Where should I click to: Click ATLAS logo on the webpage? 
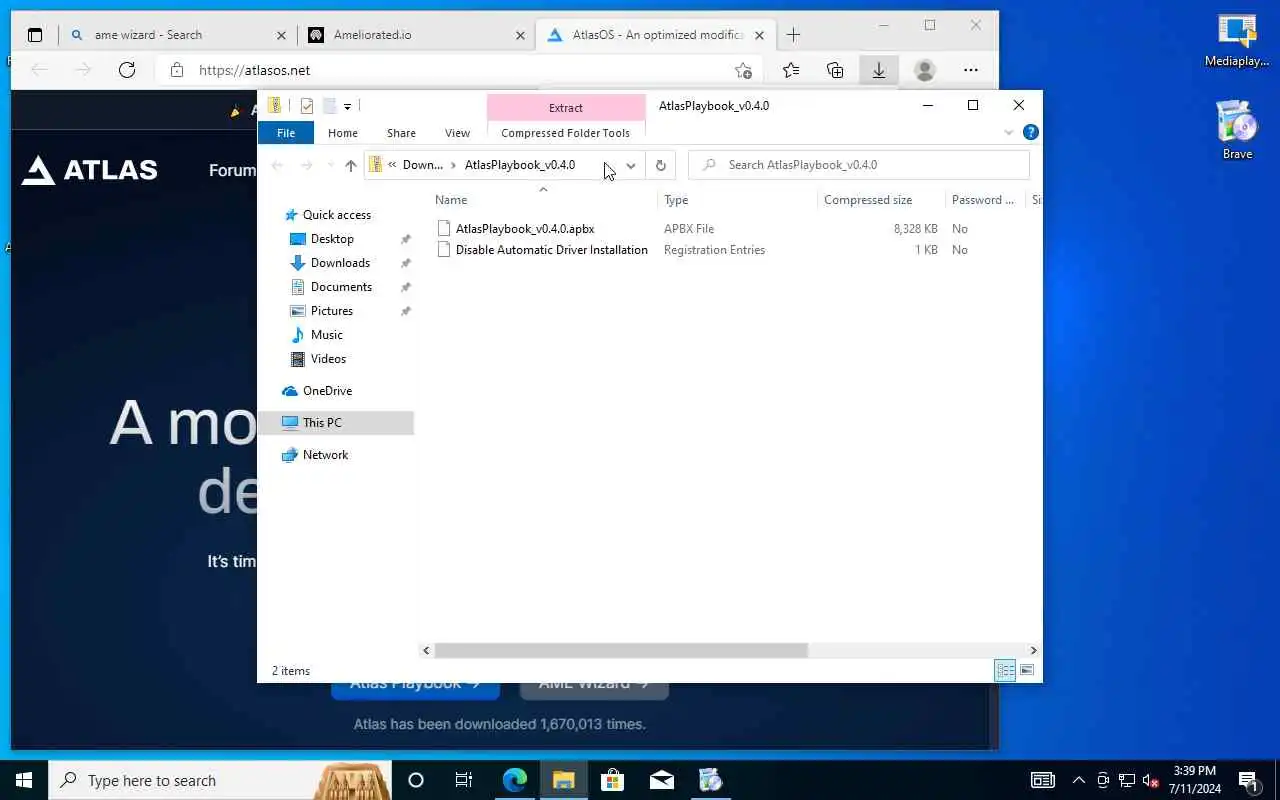click(90, 170)
